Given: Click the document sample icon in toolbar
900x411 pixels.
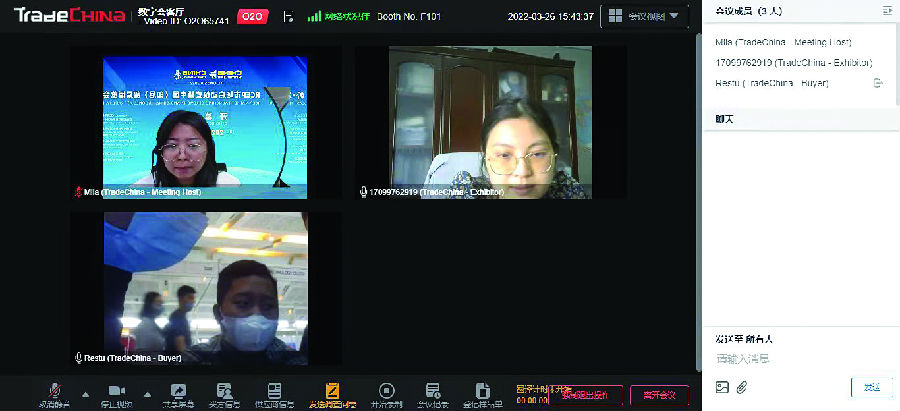Looking at the screenshot, I should point(482,391).
